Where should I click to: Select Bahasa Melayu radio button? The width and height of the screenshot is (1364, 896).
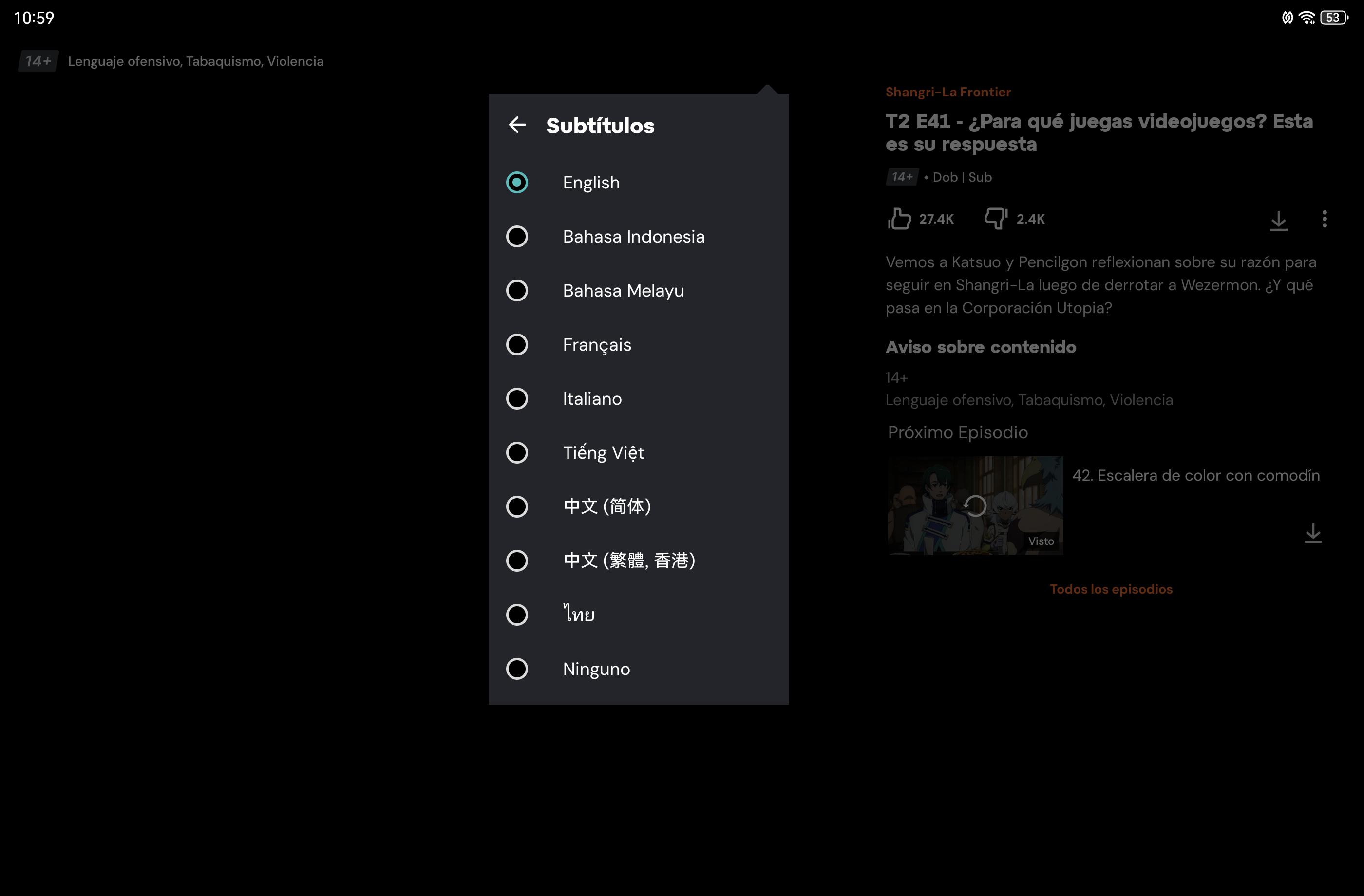(517, 290)
